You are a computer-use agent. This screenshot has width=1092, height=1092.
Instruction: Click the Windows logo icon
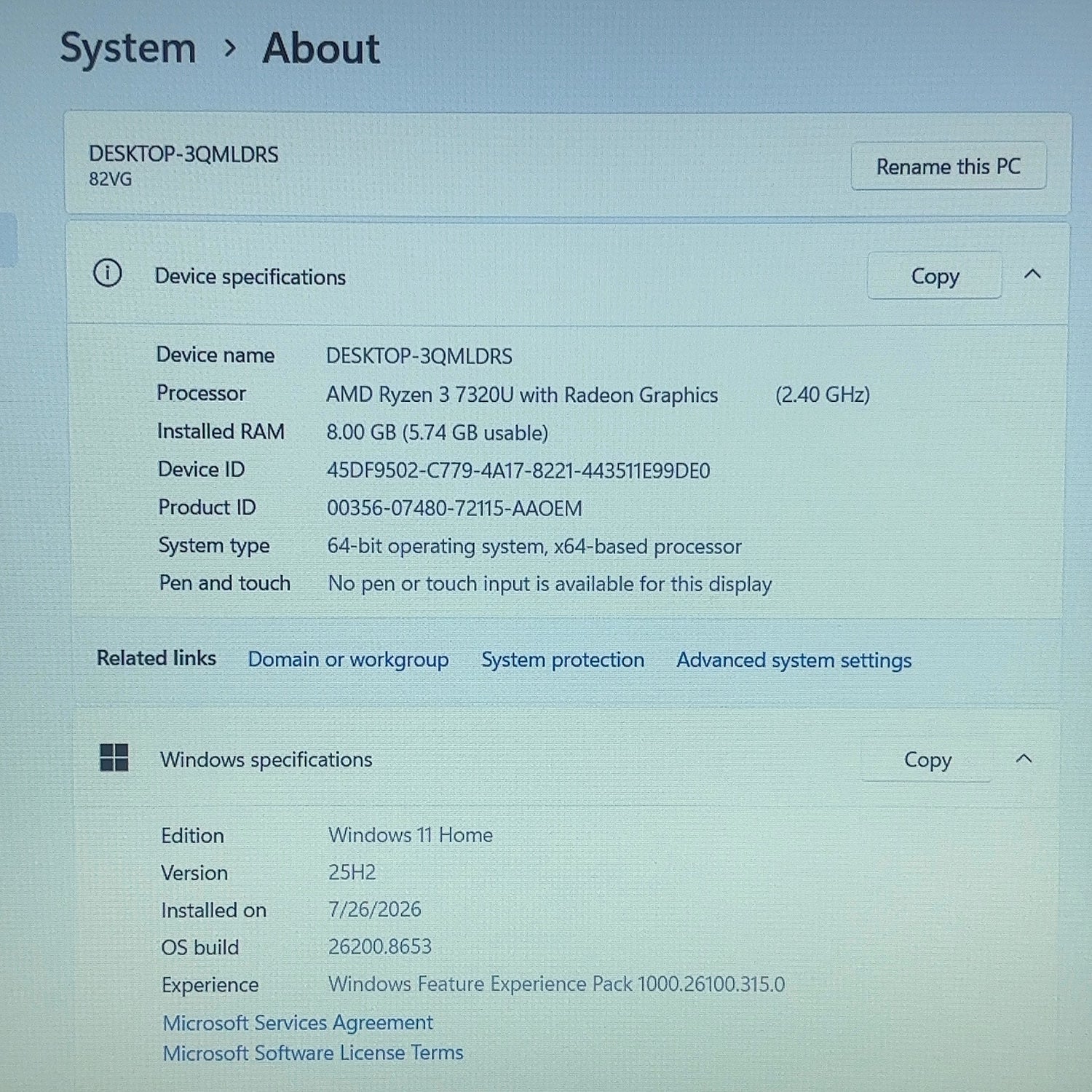(x=114, y=757)
